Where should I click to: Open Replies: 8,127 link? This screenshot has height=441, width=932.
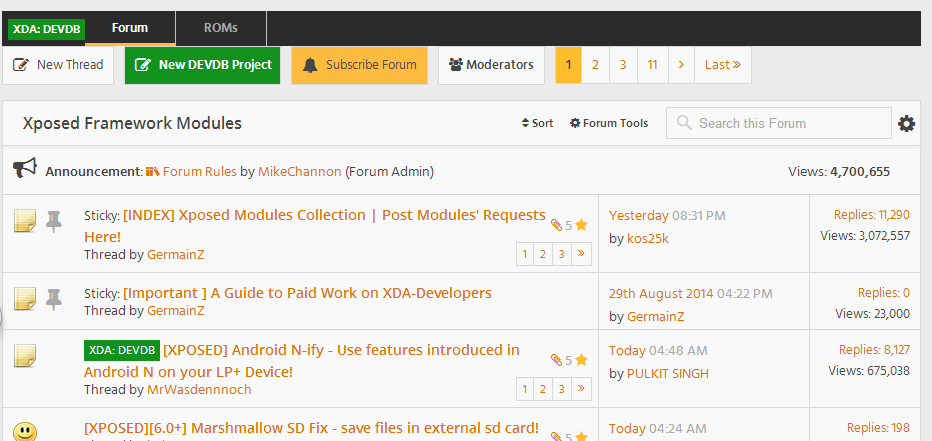pyautogui.click(x=874, y=349)
